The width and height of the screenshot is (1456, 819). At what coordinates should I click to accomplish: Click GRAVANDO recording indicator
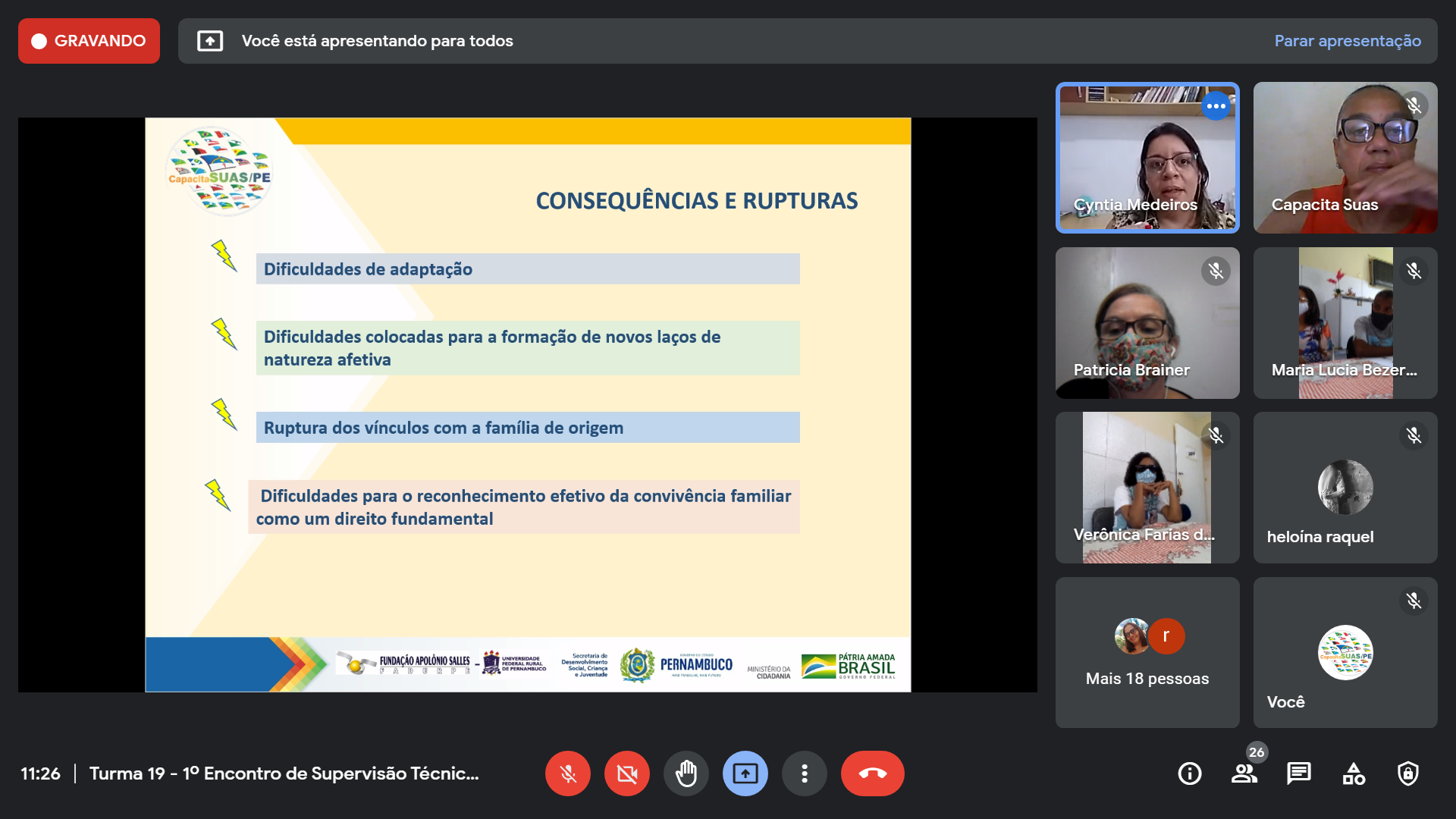[89, 41]
